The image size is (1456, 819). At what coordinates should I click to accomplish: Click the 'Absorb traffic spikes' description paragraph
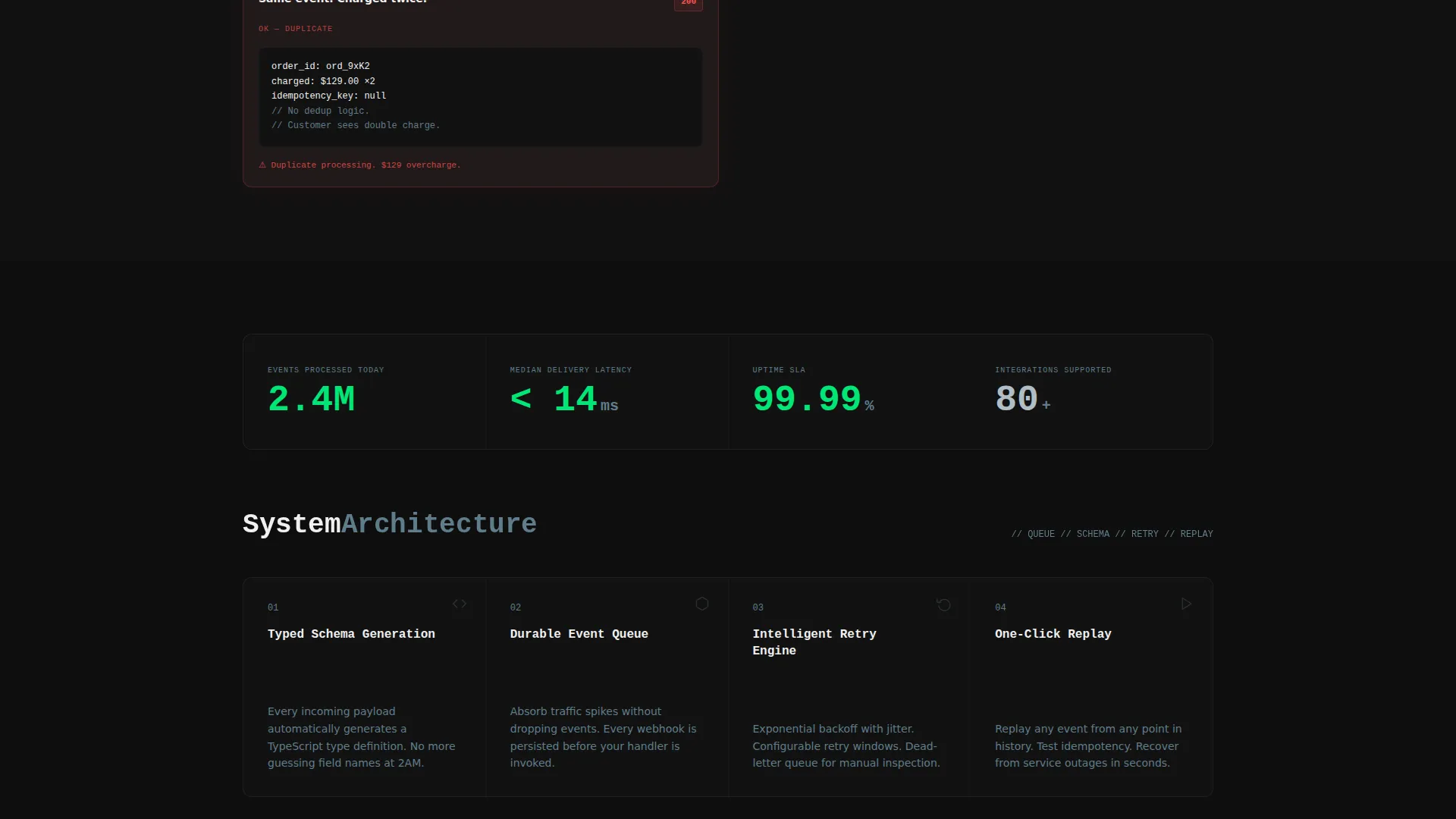[x=604, y=737]
